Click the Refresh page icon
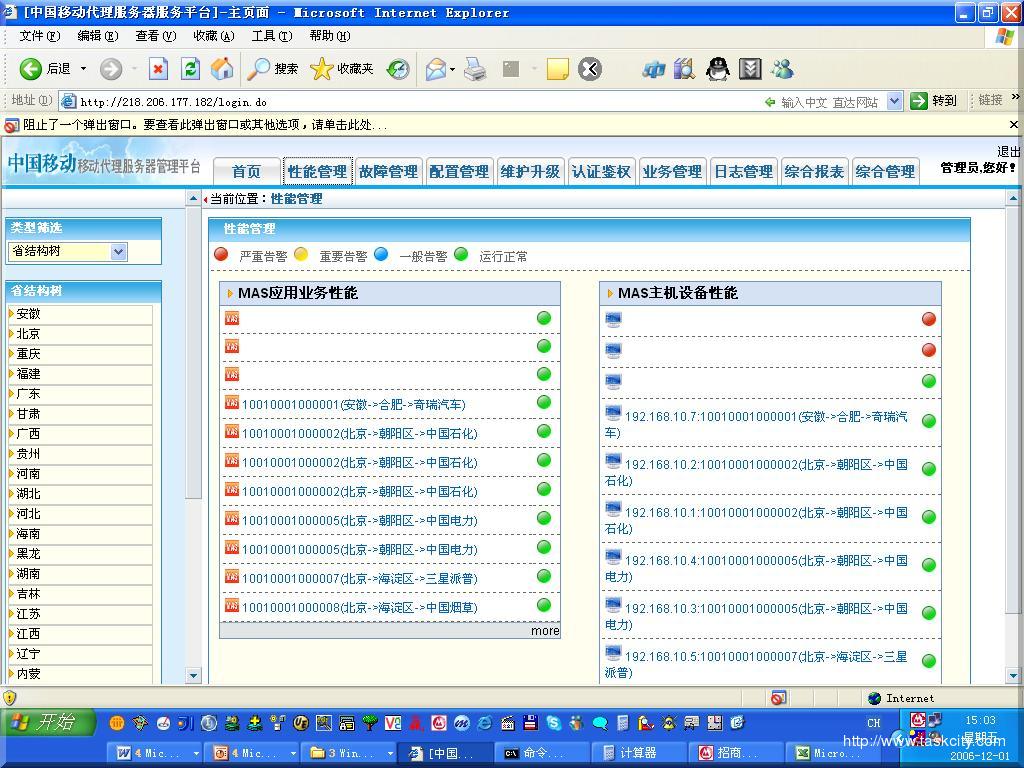The image size is (1024, 768). (x=190, y=68)
